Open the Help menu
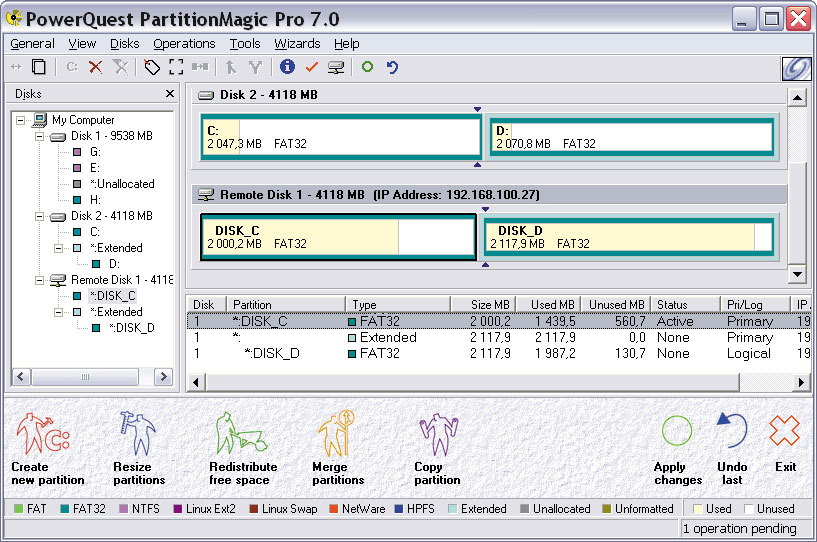 pyautogui.click(x=346, y=44)
